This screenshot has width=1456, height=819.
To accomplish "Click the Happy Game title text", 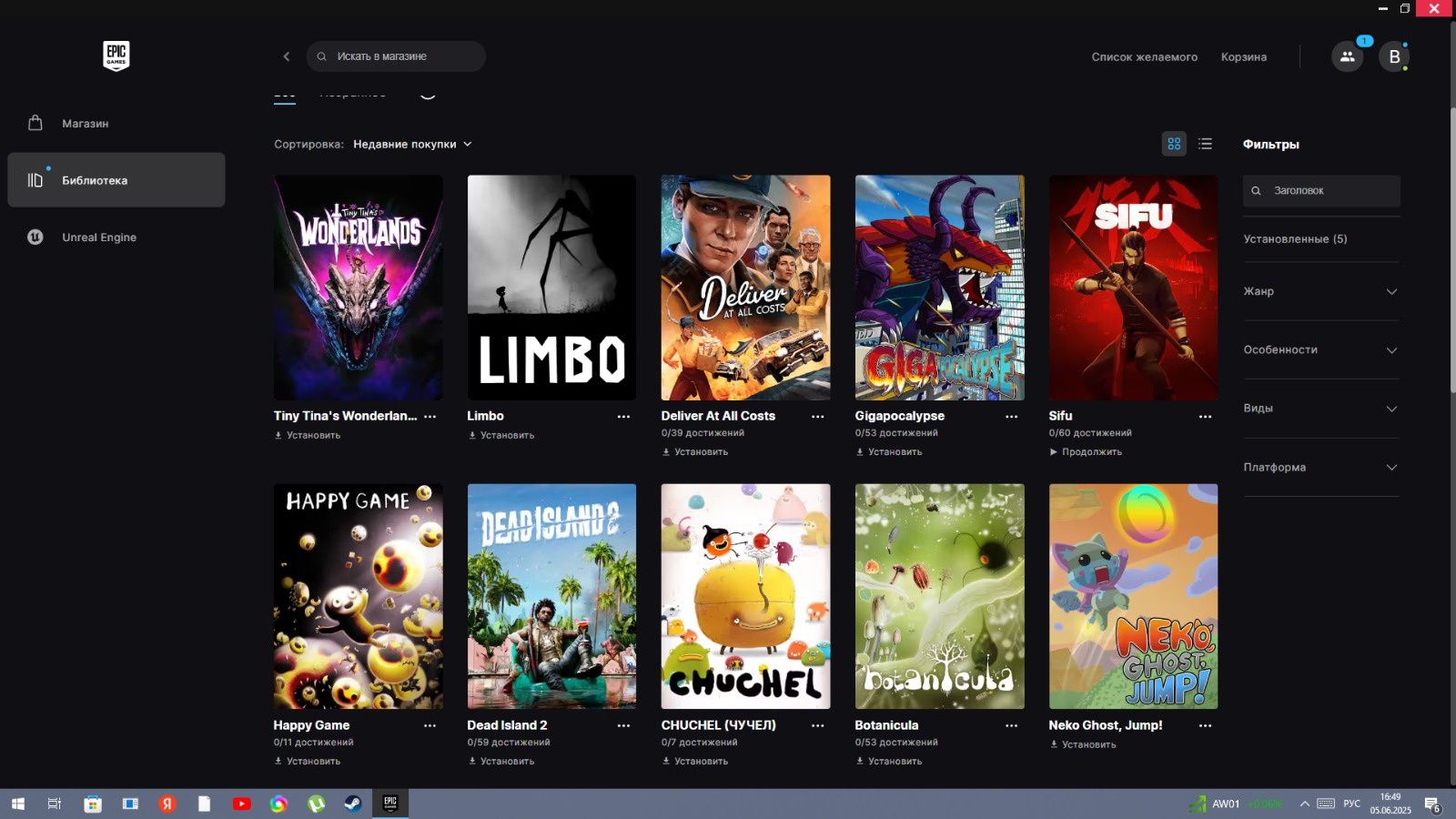I will tap(311, 725).
